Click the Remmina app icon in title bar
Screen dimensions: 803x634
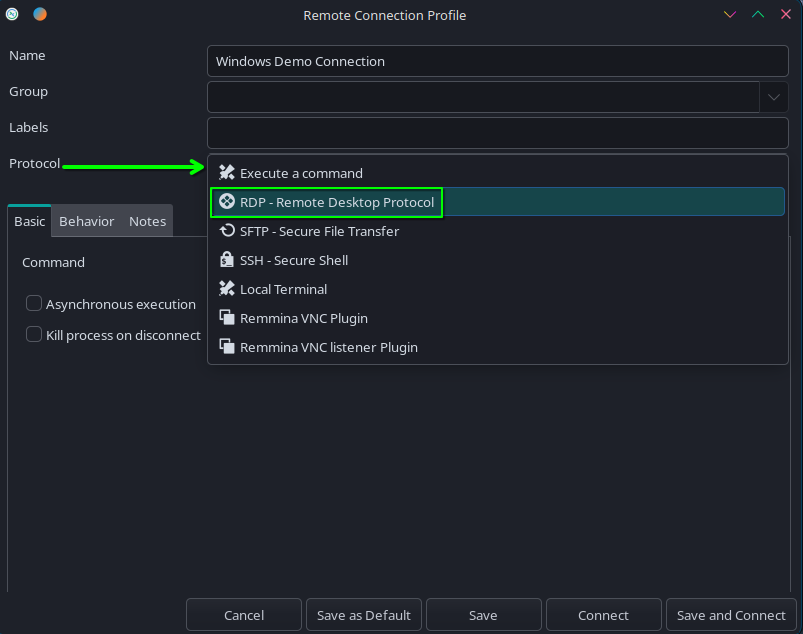pos(13,15)
